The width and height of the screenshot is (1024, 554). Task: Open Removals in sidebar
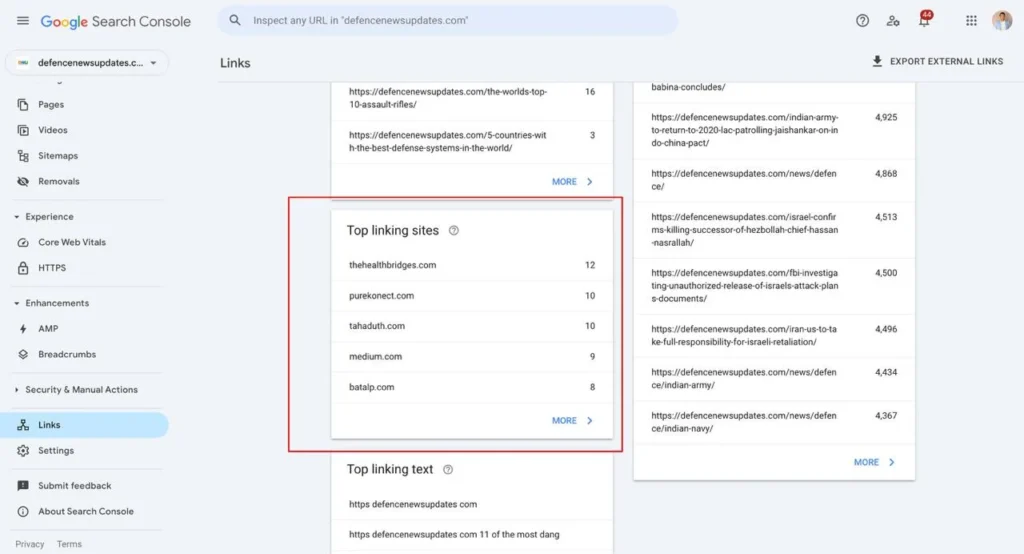[x=59, y=182]
